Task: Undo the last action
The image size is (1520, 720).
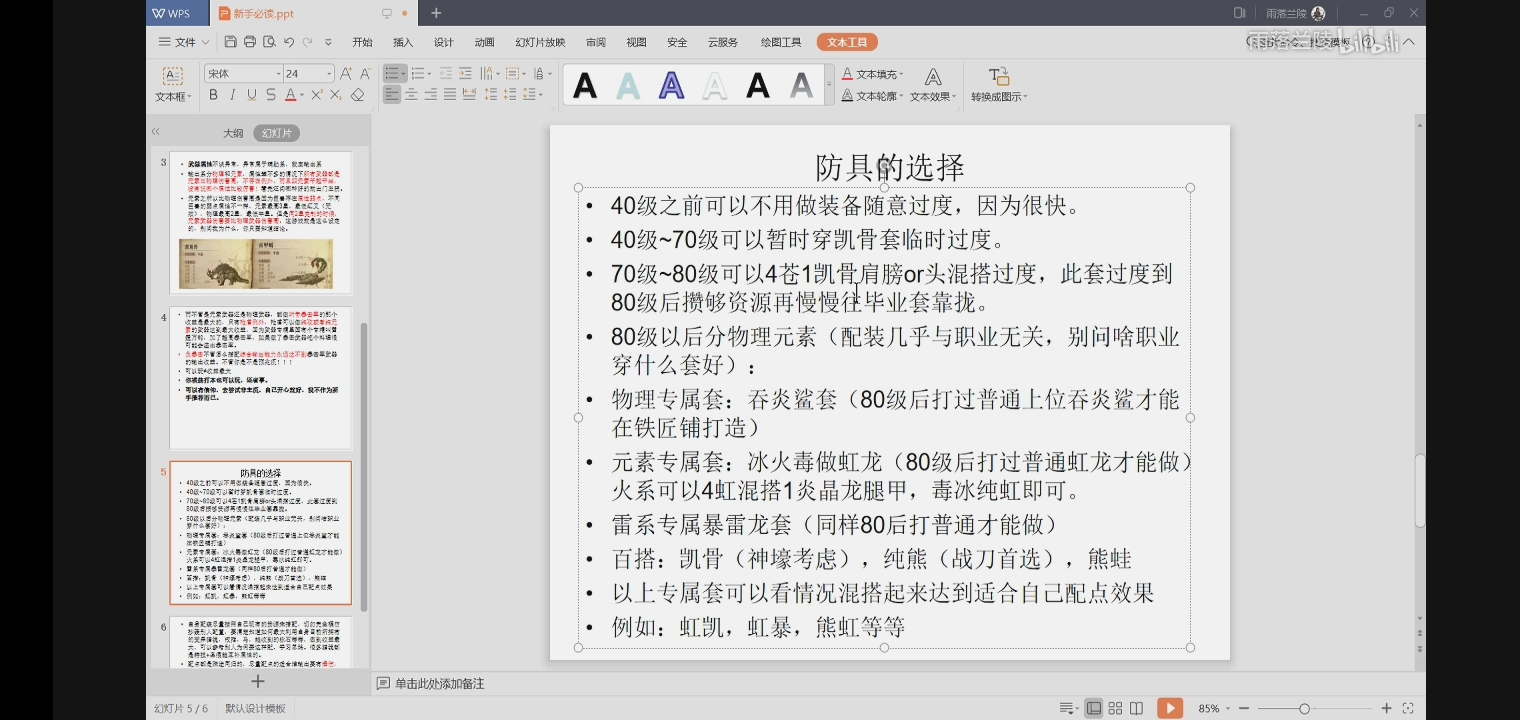Action: point(288,42)
